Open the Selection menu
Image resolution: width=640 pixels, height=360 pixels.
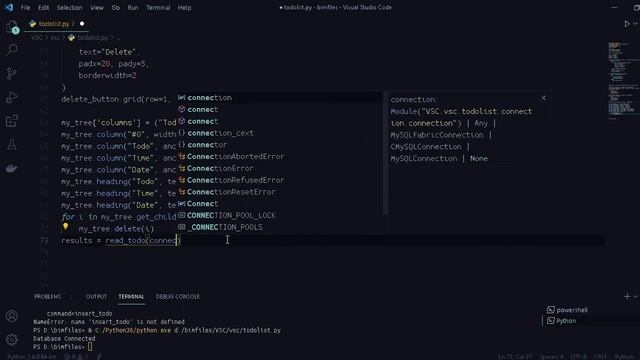69,7
